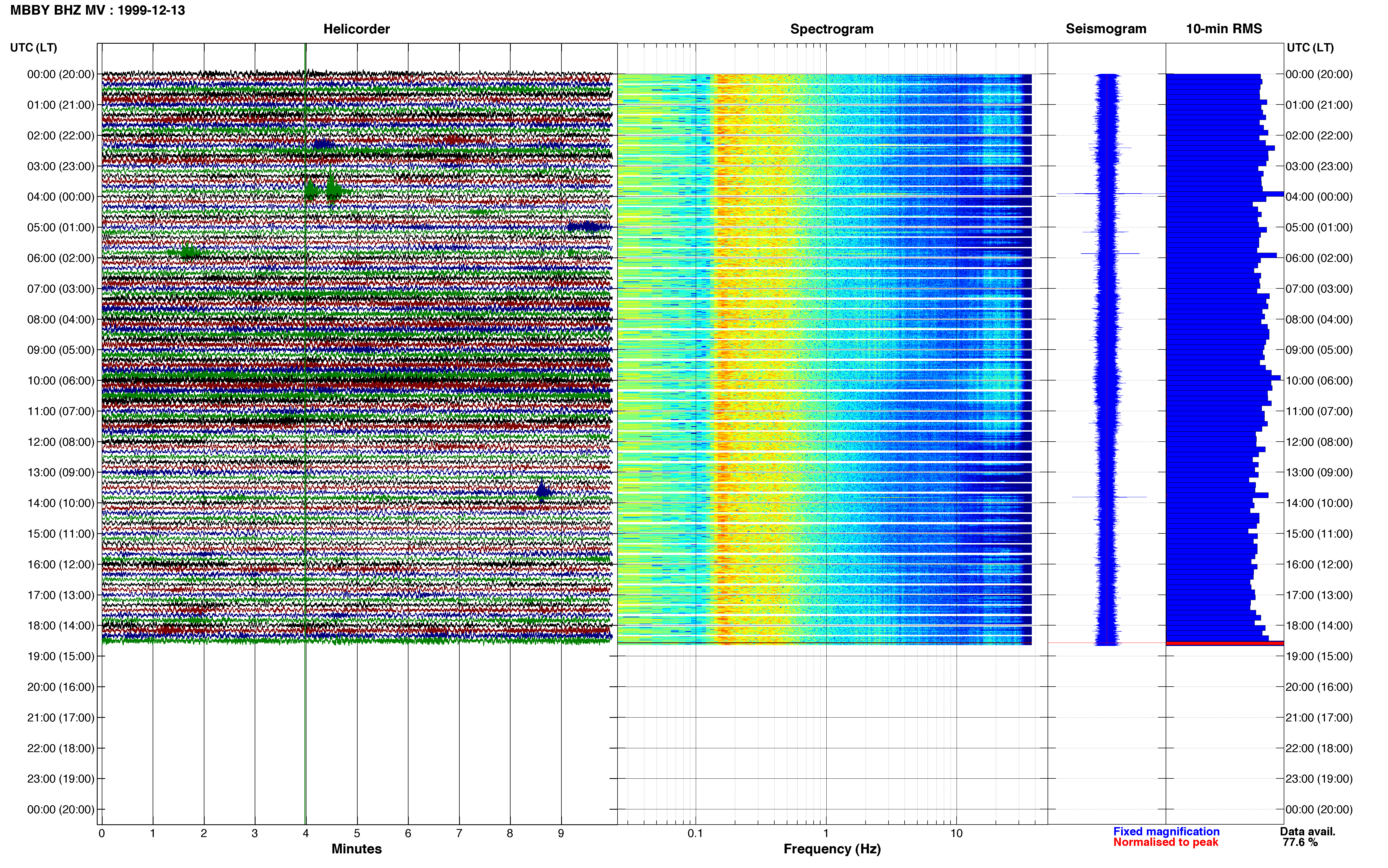Viewport: 1388px width, 868px height.
Task: Click the green event burst before 06:00
Action: pyautogui.click(x=187, y=251)
